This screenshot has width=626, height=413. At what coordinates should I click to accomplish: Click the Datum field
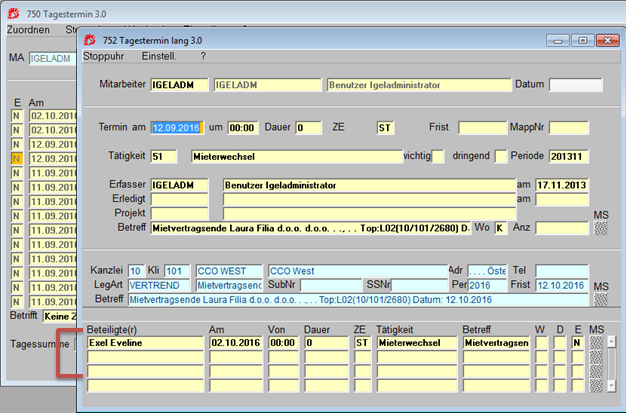[576, 85]
